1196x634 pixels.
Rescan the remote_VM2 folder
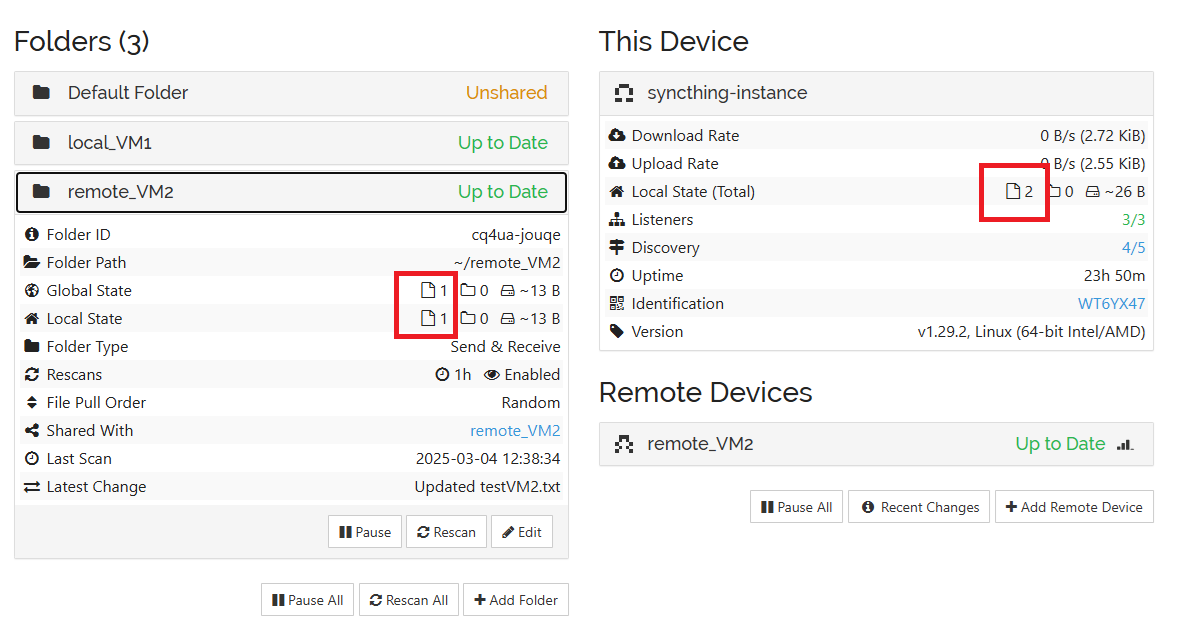click(x=446, y=532)
